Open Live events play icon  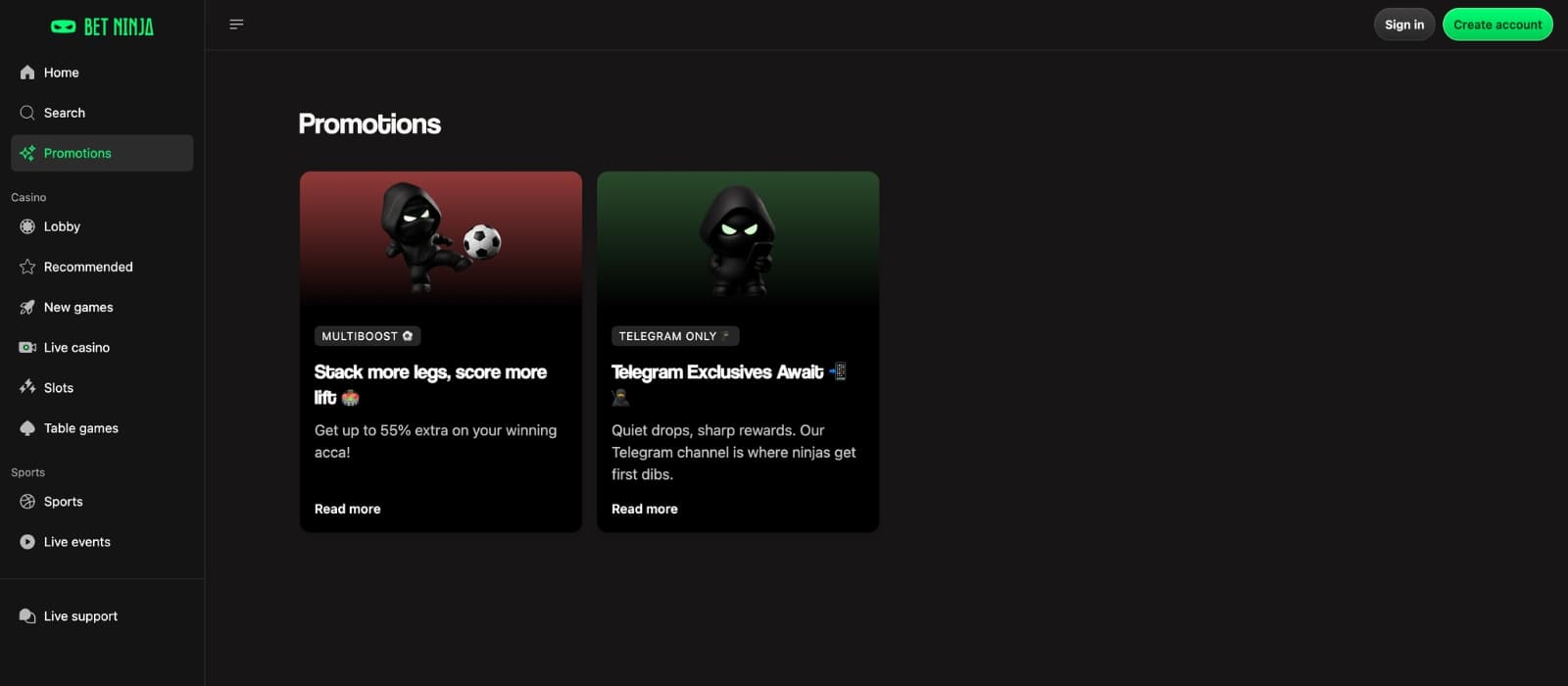[x=27, y=542]
